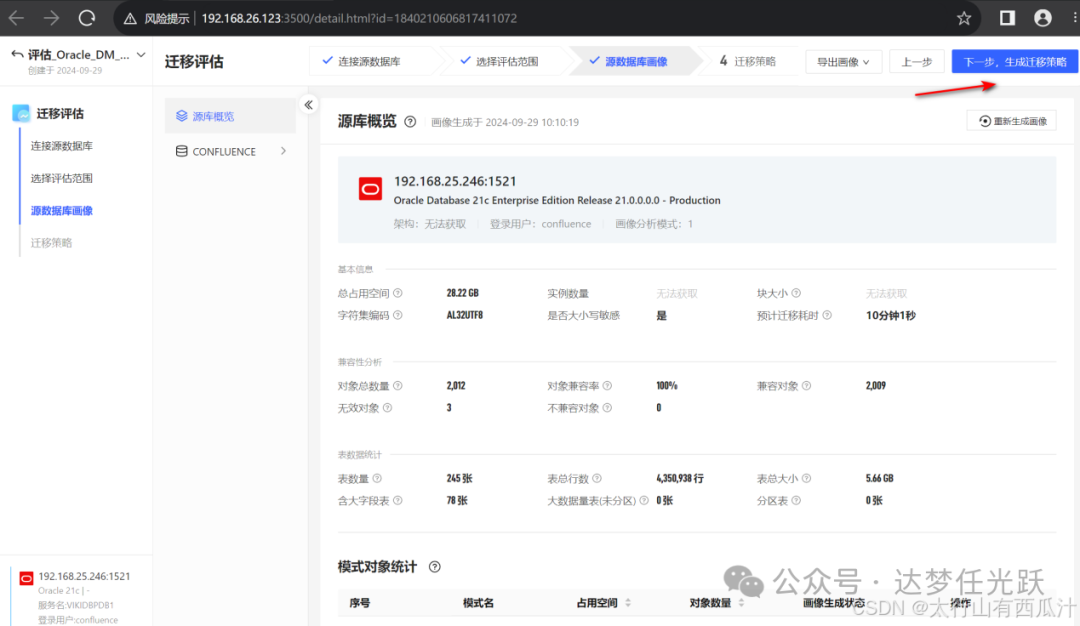
Task: Click help icon beside 大数据量表(未分区)
Action: coord(644,501)
